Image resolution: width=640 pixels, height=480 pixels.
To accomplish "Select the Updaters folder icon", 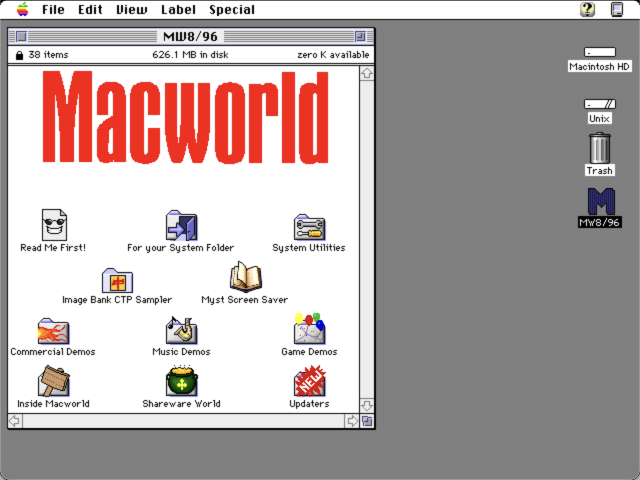I will click(x=310, y=381).
